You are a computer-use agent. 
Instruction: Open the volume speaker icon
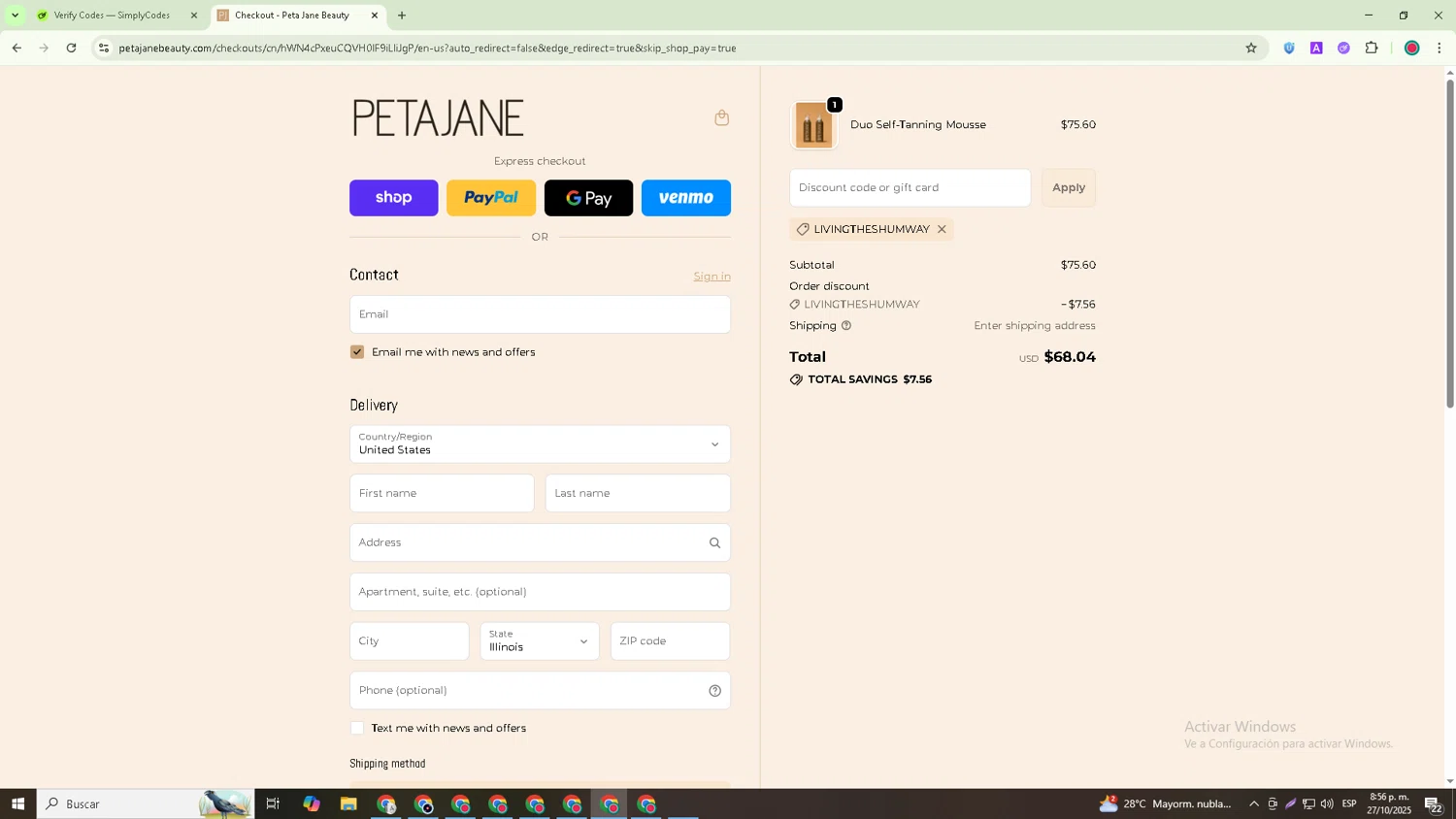click(1327, 804)
